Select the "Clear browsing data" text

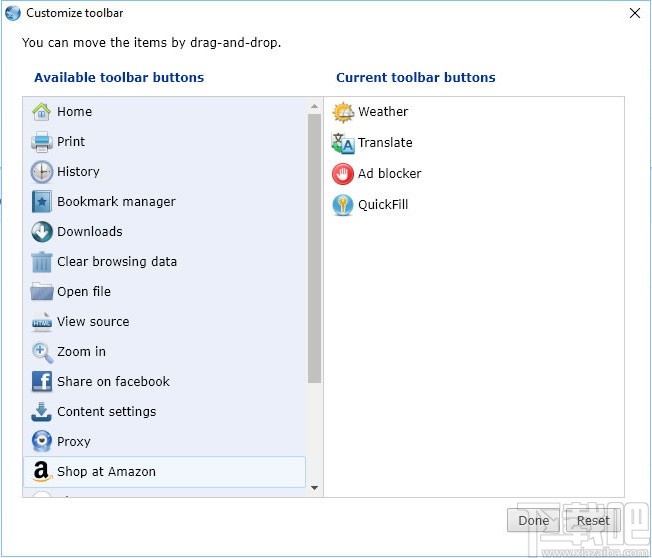117,262
